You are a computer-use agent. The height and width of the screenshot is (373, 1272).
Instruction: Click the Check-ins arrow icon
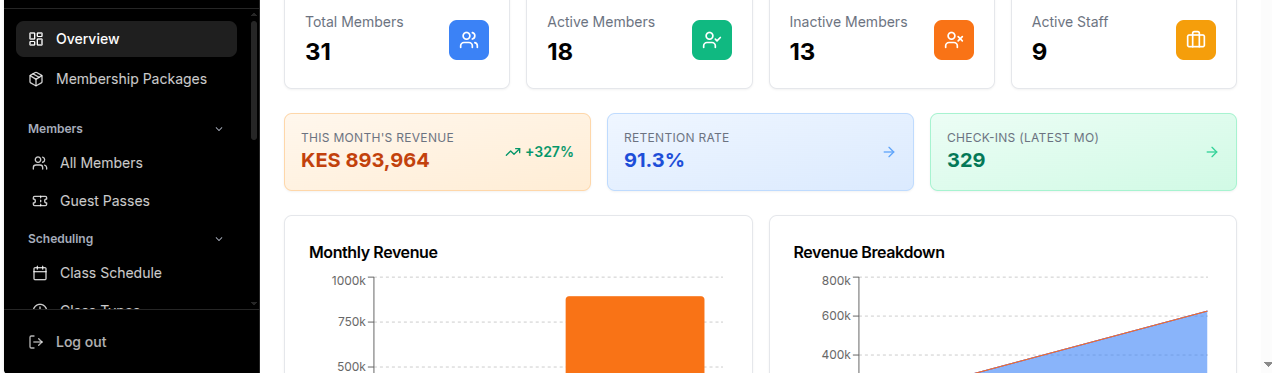pyautogui.click(x=1212, y=152)
